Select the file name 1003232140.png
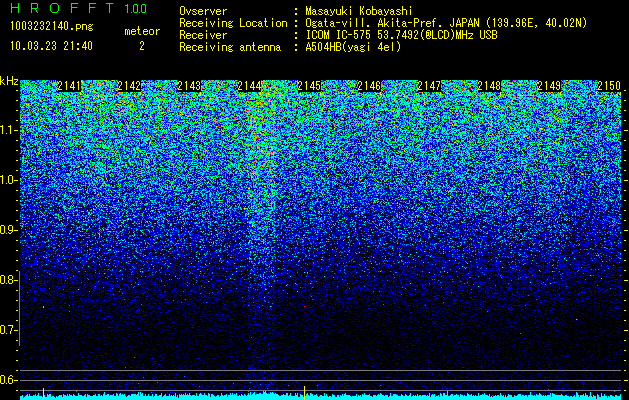 pos(52,27)
